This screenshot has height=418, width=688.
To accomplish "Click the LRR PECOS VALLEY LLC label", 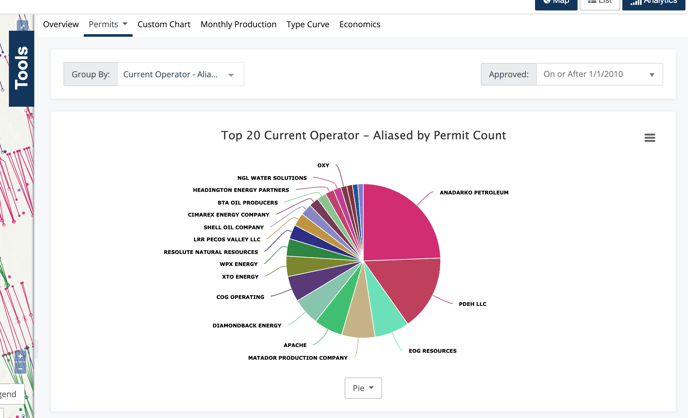I will (227, 239).
